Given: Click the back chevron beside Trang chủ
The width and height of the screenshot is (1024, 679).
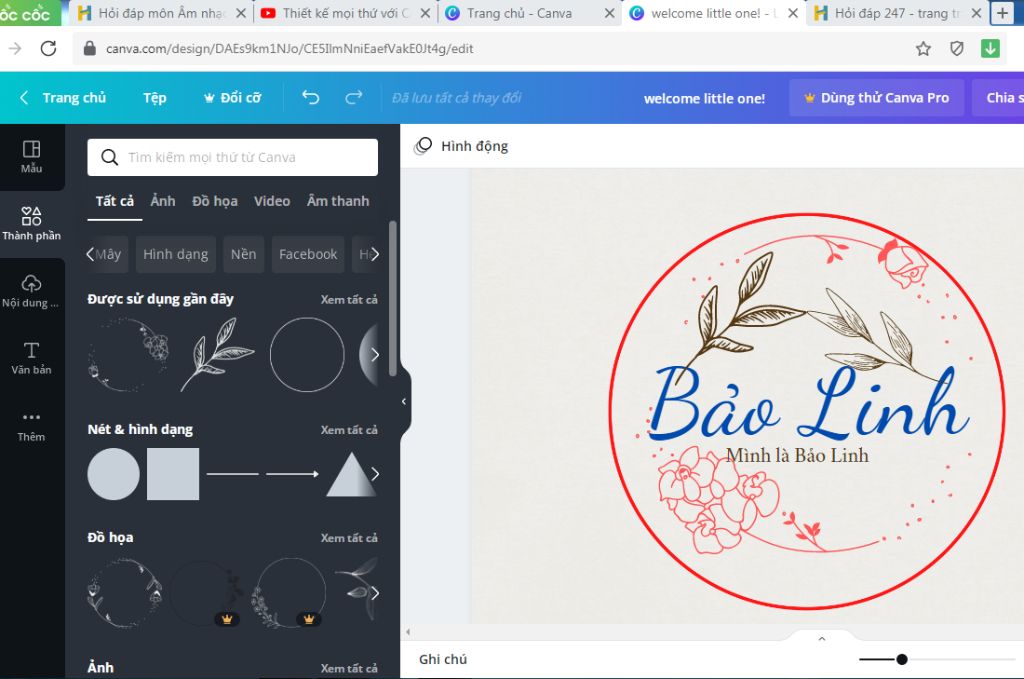Looking at the screenshot, I should (24, 97).
